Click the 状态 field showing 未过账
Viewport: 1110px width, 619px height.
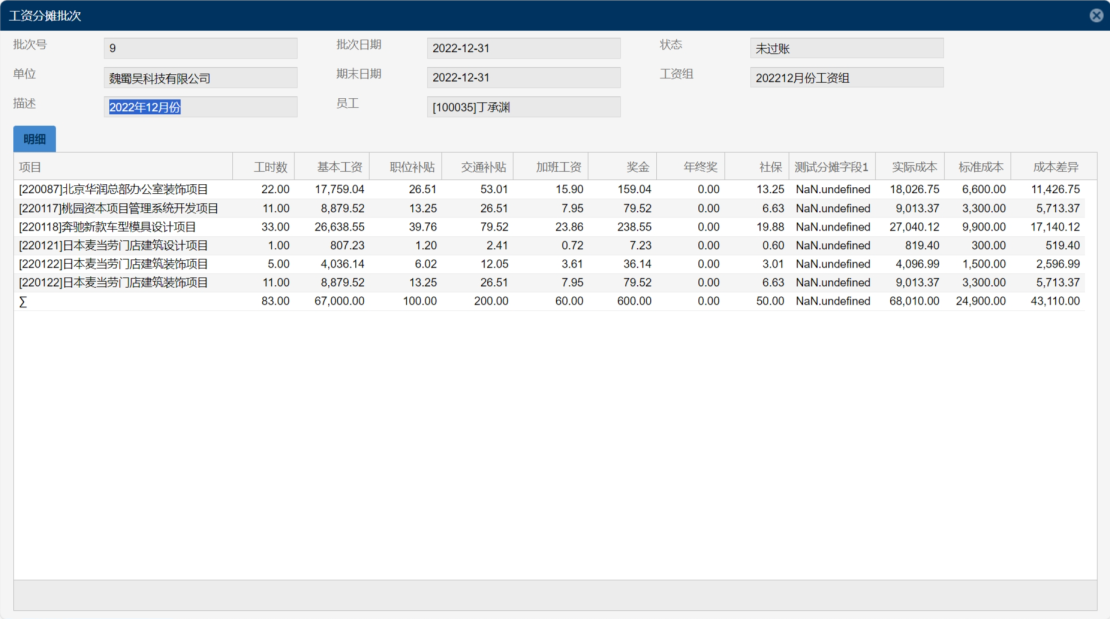click(x=846, y=48)
